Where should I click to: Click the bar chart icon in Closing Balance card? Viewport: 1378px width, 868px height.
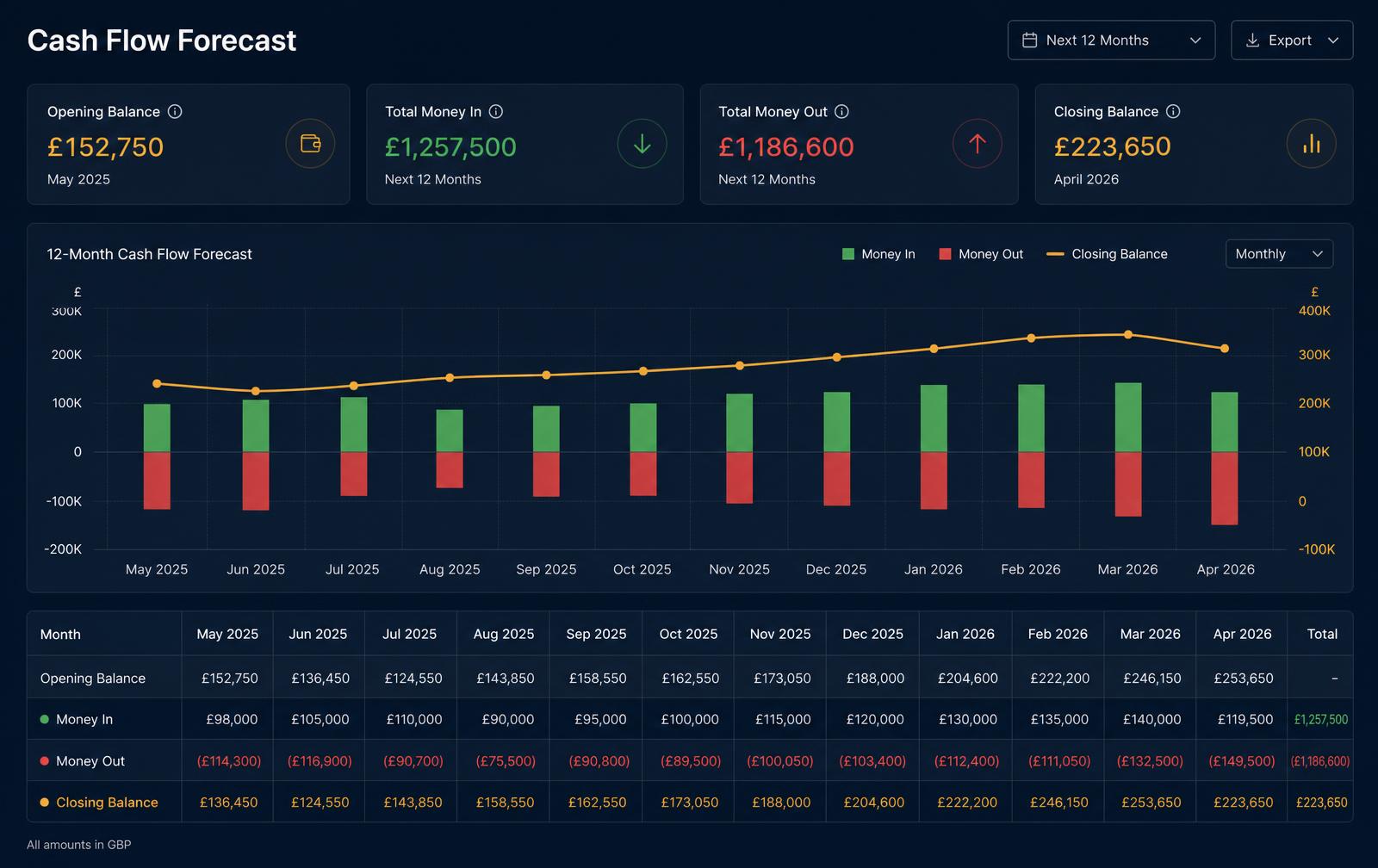coord(1312,144)
